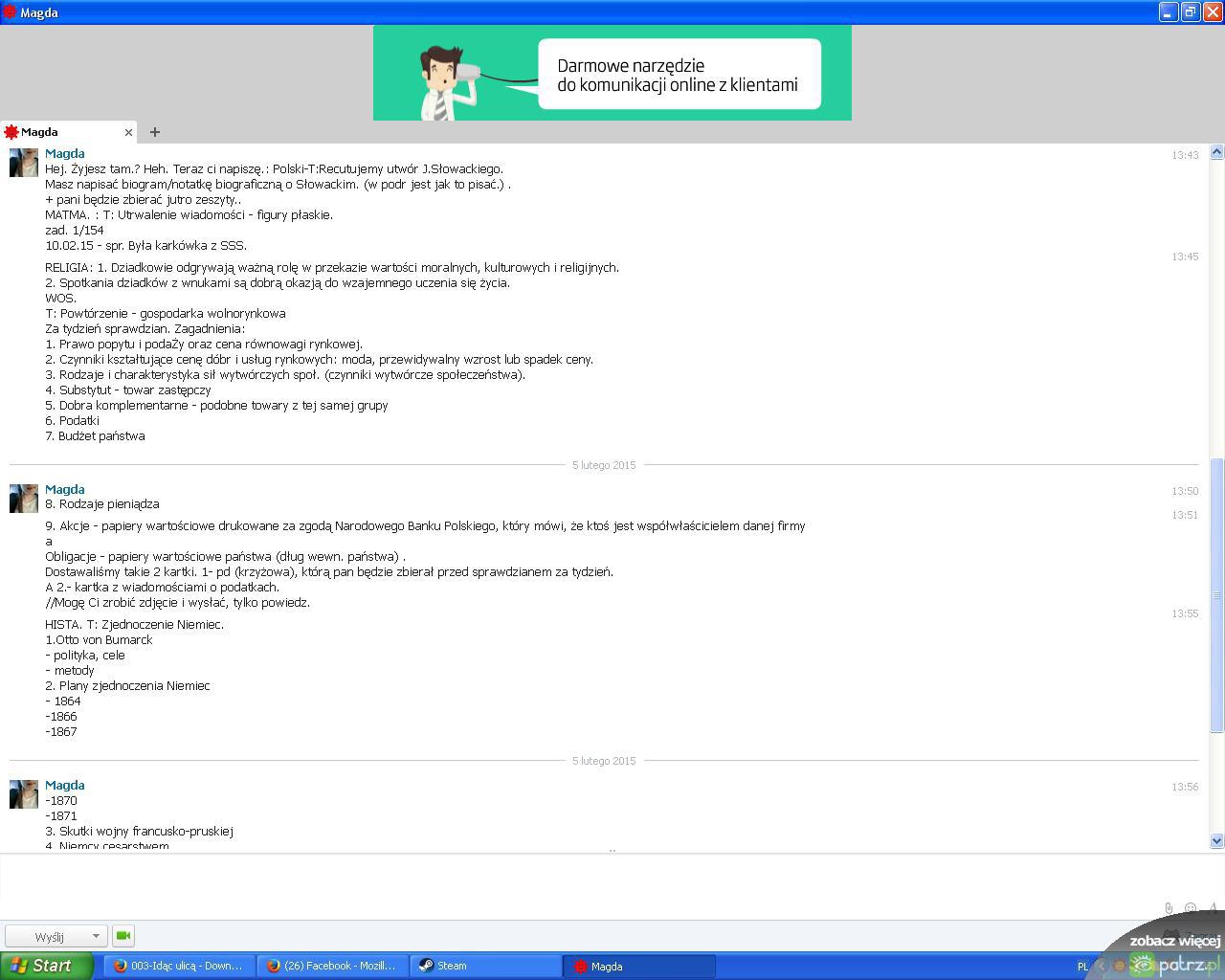Open the Windows Start menu
1225x980 pixels.
[x=46, y=966]
